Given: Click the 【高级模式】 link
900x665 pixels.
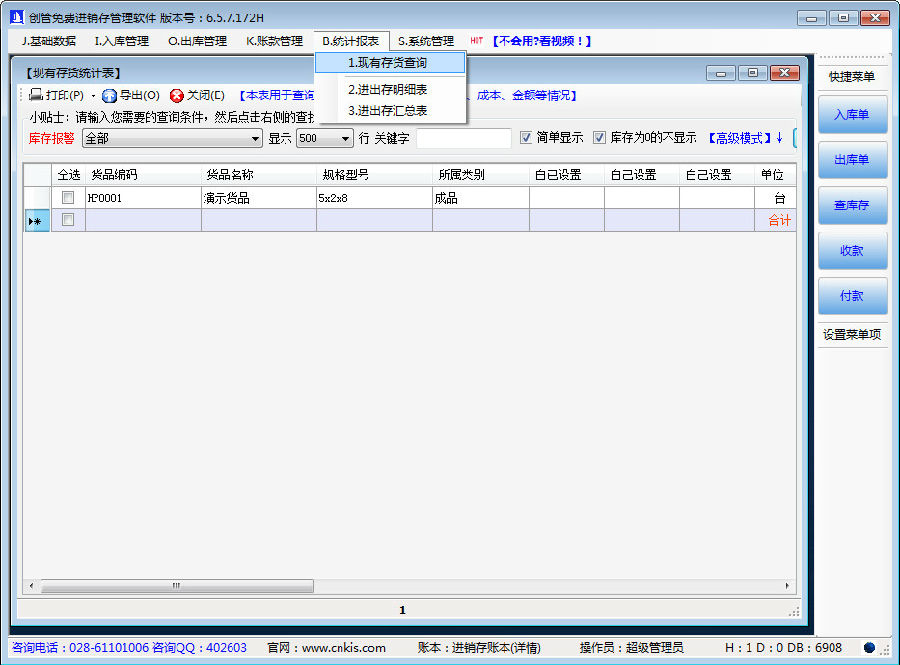Looking at the screenshot, I should click(x=740, y=138).
